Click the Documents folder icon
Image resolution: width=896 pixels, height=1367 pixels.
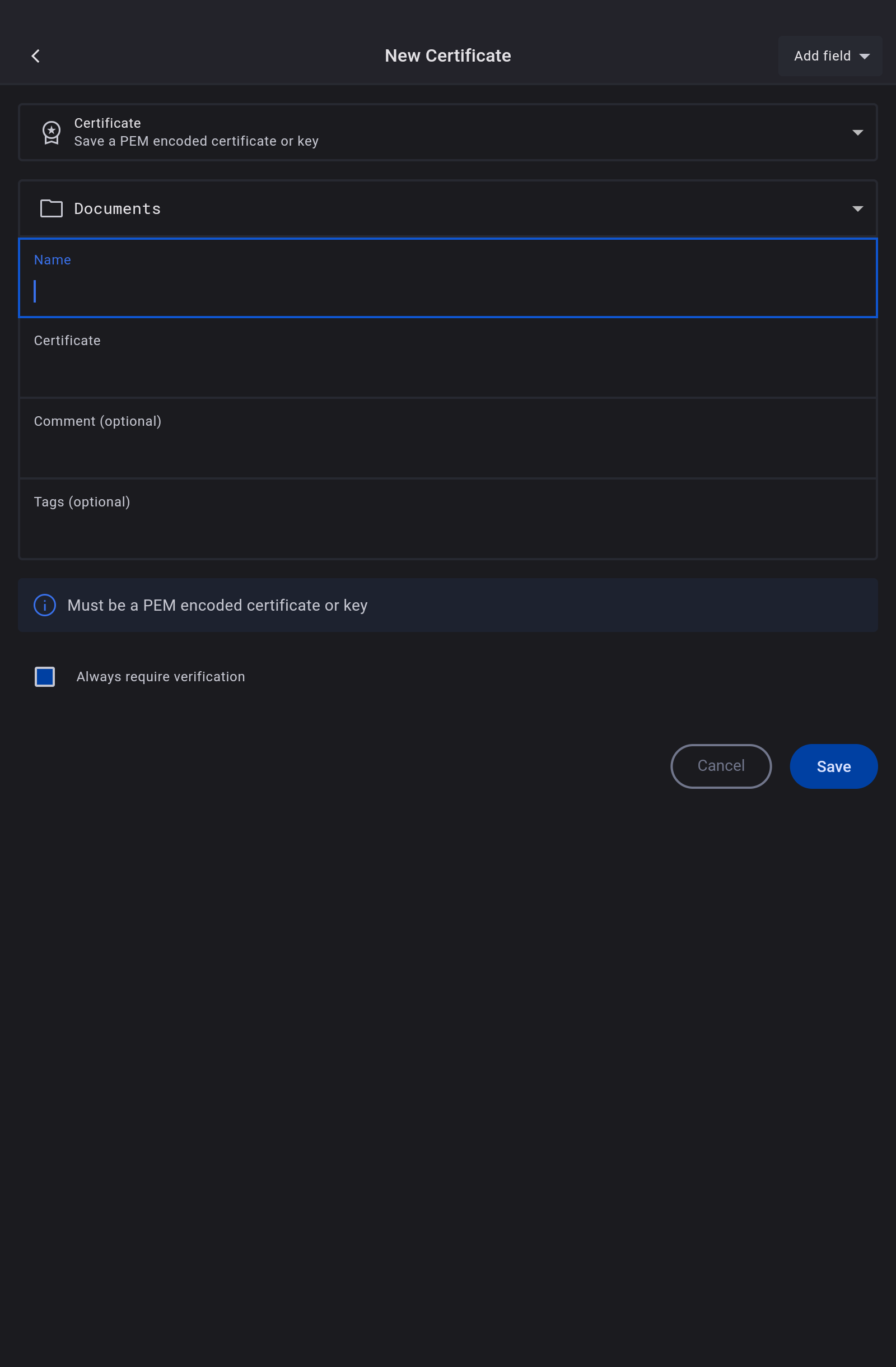click(51, 208)
